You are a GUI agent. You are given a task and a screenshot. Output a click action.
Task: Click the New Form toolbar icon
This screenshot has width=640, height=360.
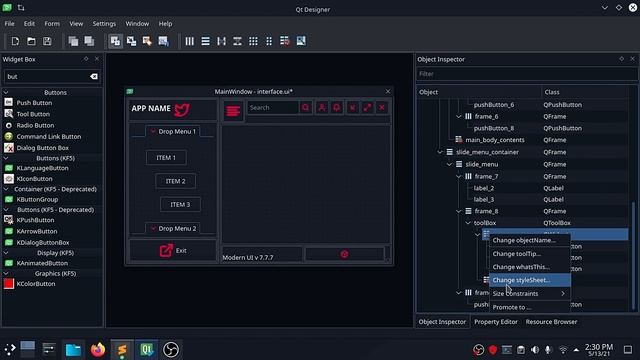coord(15,41)
